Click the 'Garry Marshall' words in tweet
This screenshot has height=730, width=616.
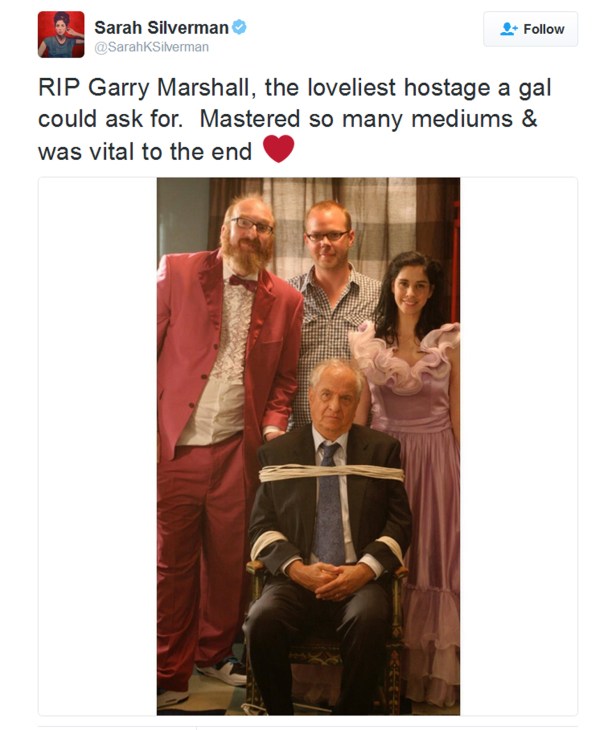(x=172, y=88)
